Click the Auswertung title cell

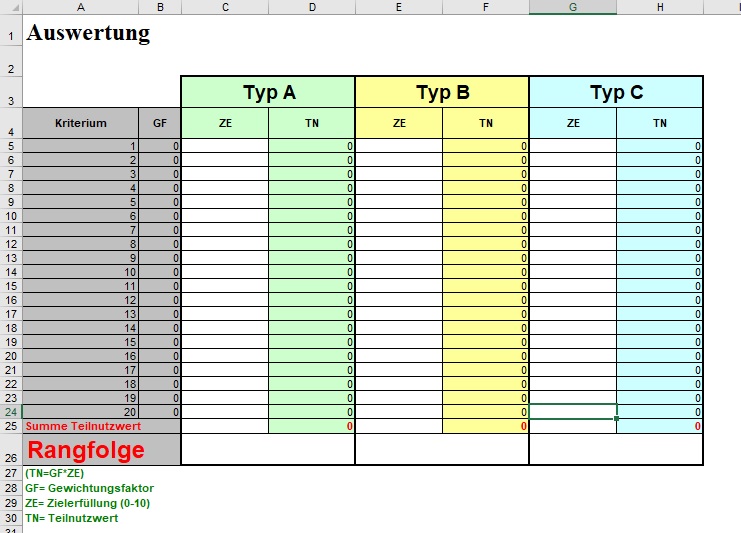88,33
